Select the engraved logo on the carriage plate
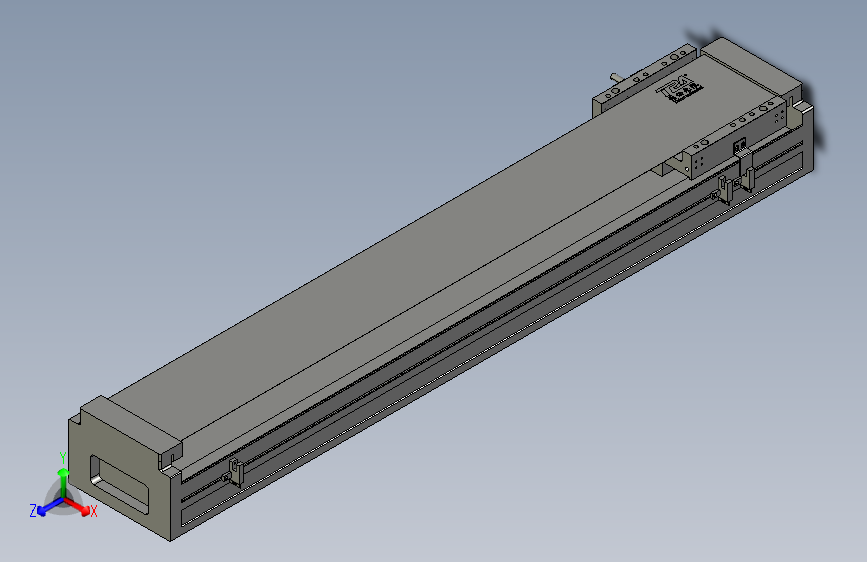 point(679,89)
